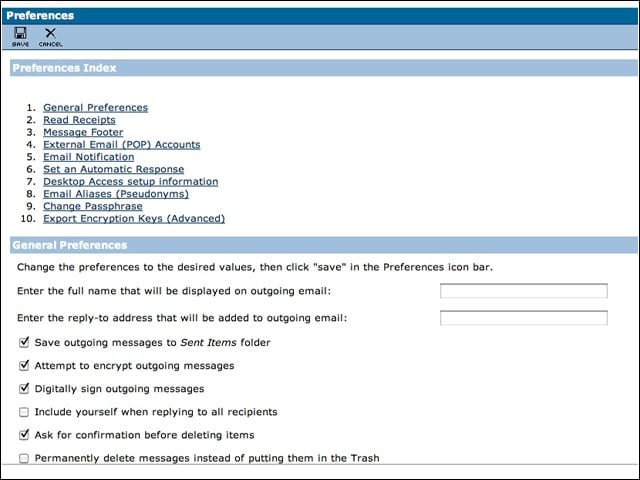Screen dimensions: 640x480
Task: Open External Email (POP) Accounts link
Action: tap(122, 144)
